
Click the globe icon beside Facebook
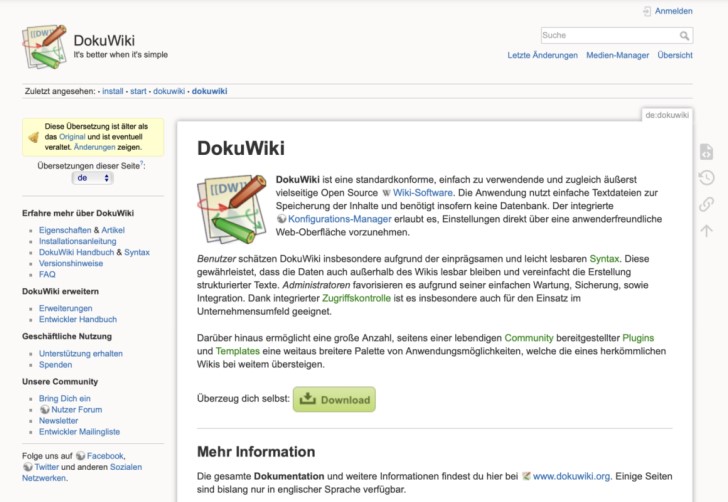coord(80,456)
